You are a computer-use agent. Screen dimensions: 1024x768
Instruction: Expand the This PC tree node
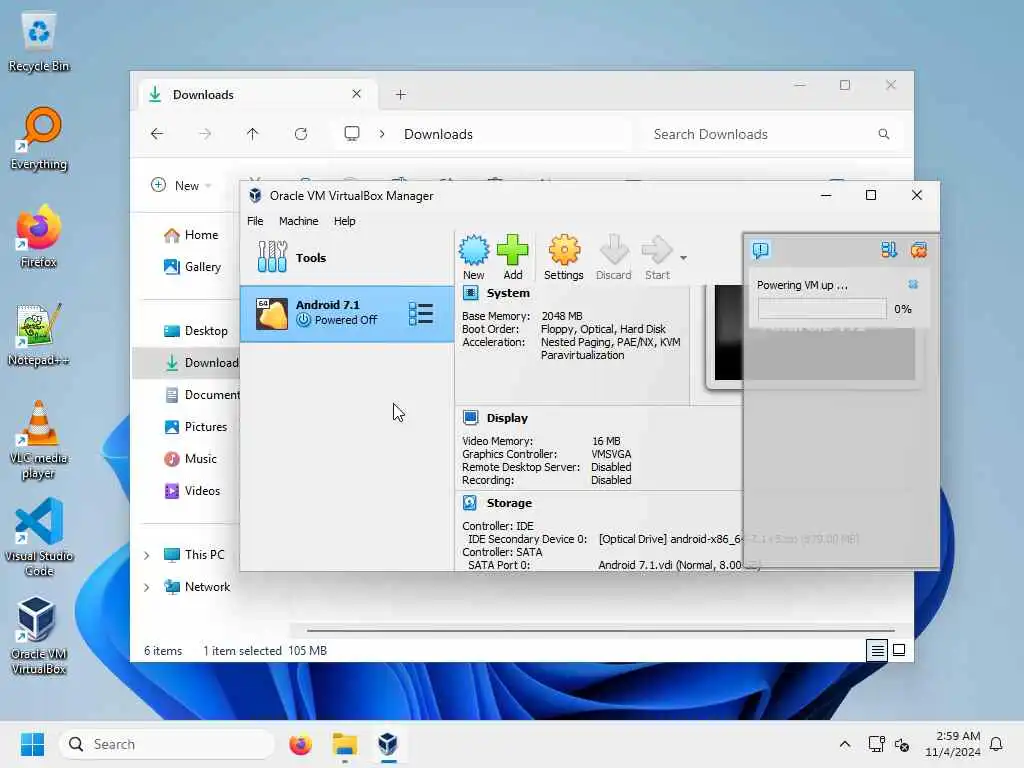147,555
